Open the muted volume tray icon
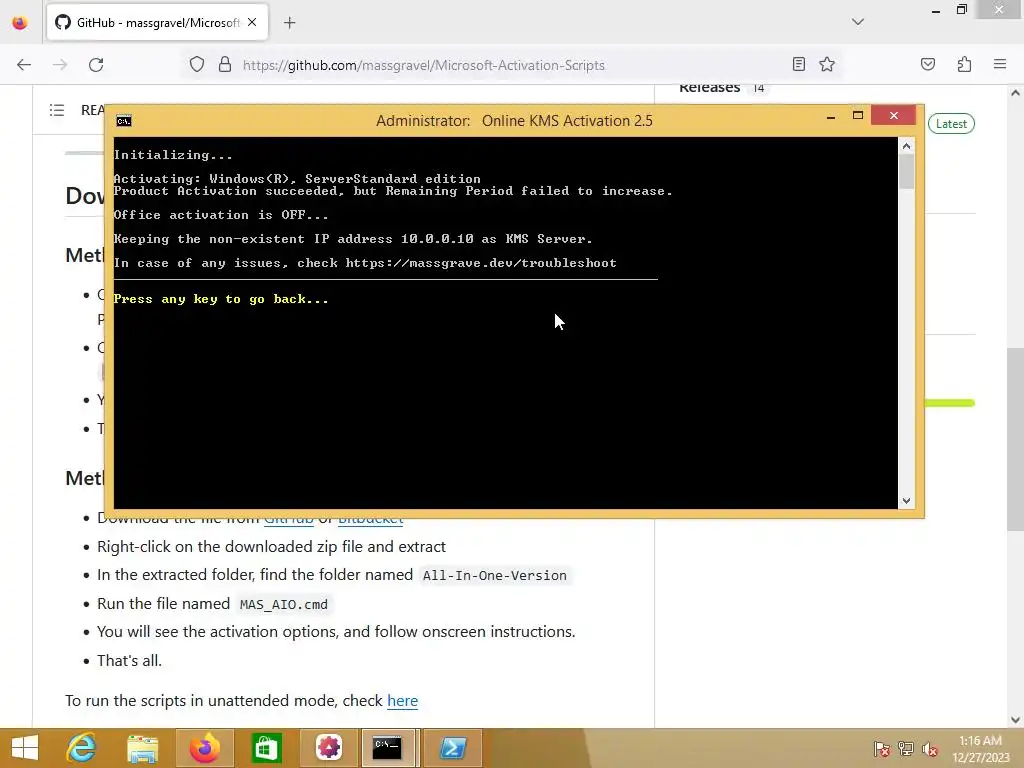The width and height of the screenshot is (1024, 768). (x=930, y=748)
